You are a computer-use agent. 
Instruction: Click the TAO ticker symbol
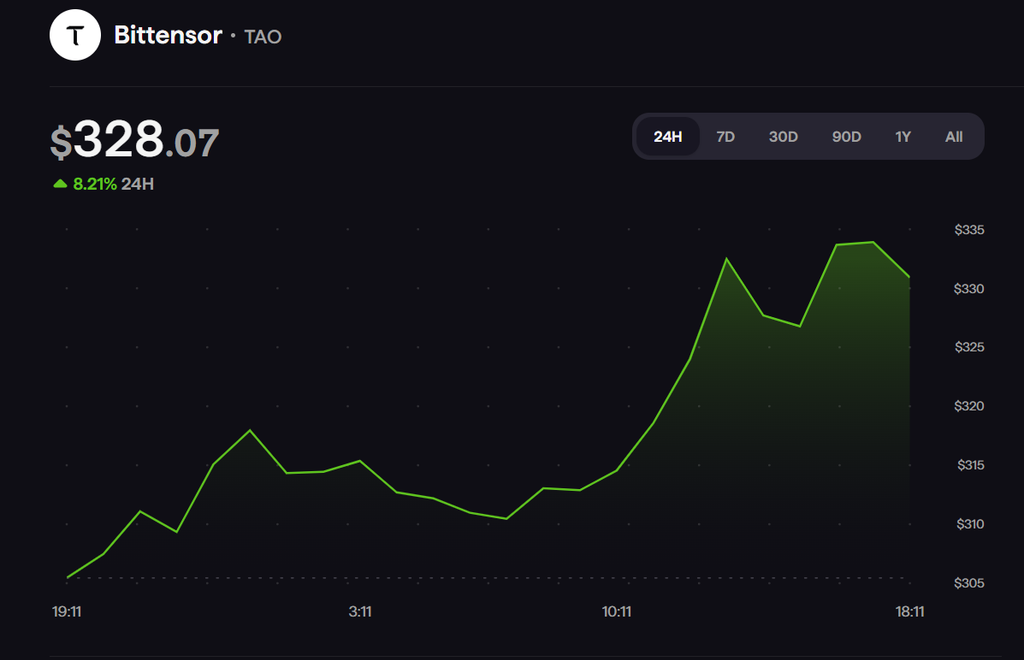[x=263, y=37]
